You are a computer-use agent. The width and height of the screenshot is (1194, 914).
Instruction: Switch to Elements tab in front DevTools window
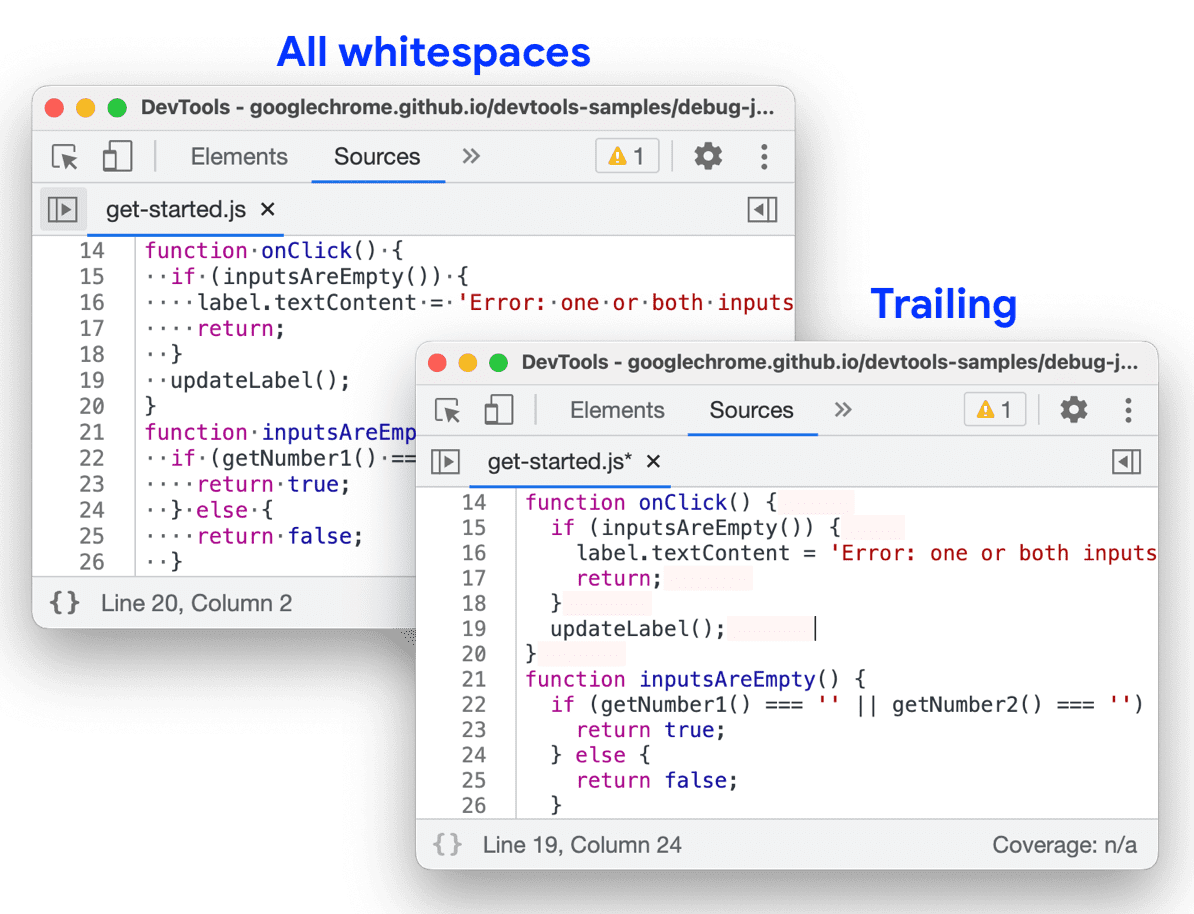coord(617,410)
